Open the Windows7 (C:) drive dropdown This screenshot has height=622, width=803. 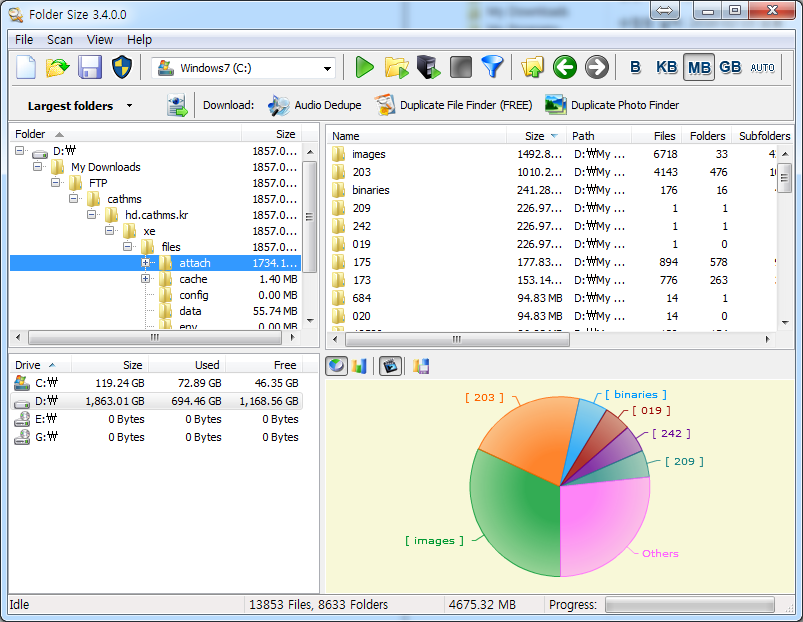pos(327,69)
